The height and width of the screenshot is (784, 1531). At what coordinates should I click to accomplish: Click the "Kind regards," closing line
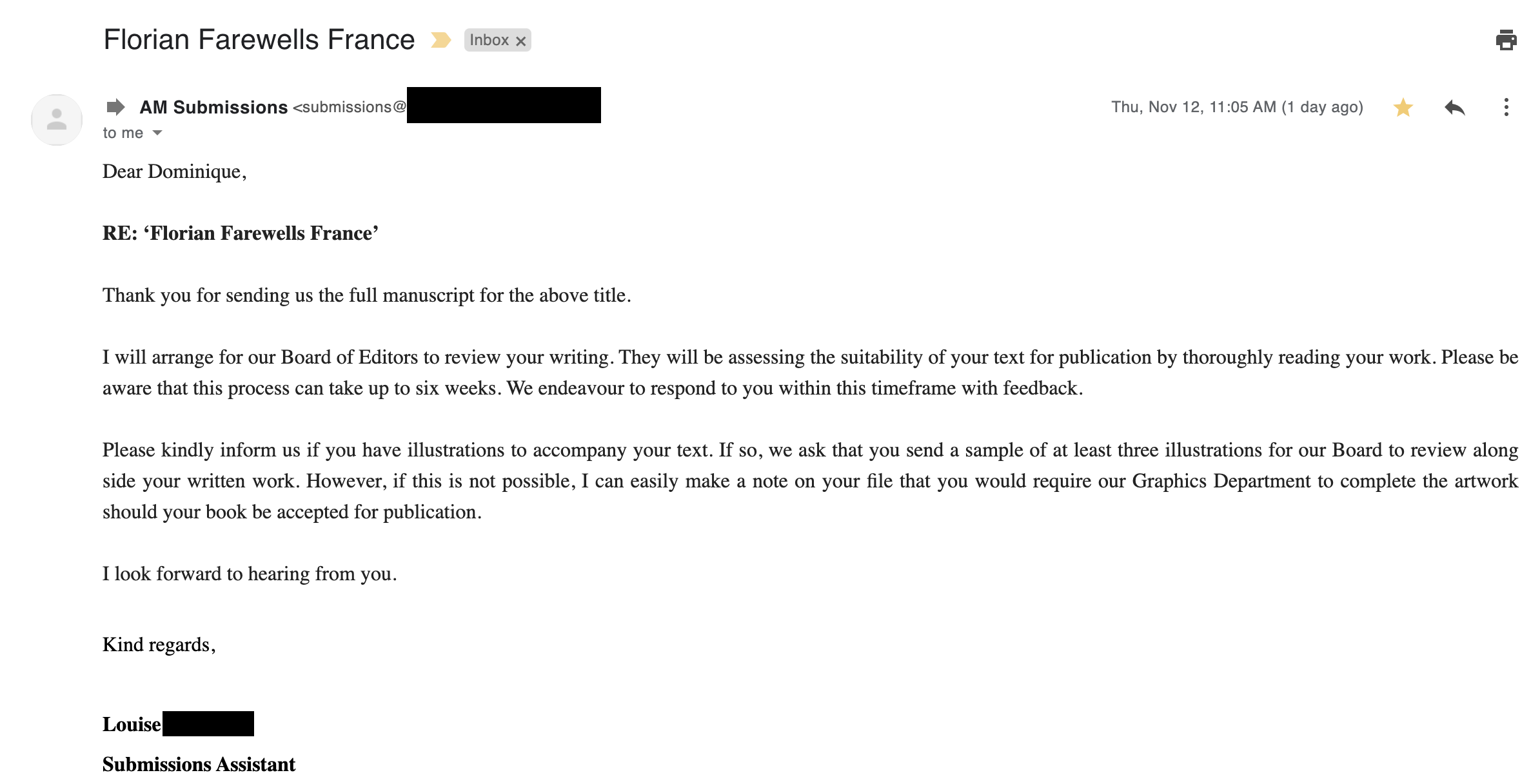(159, 645)
